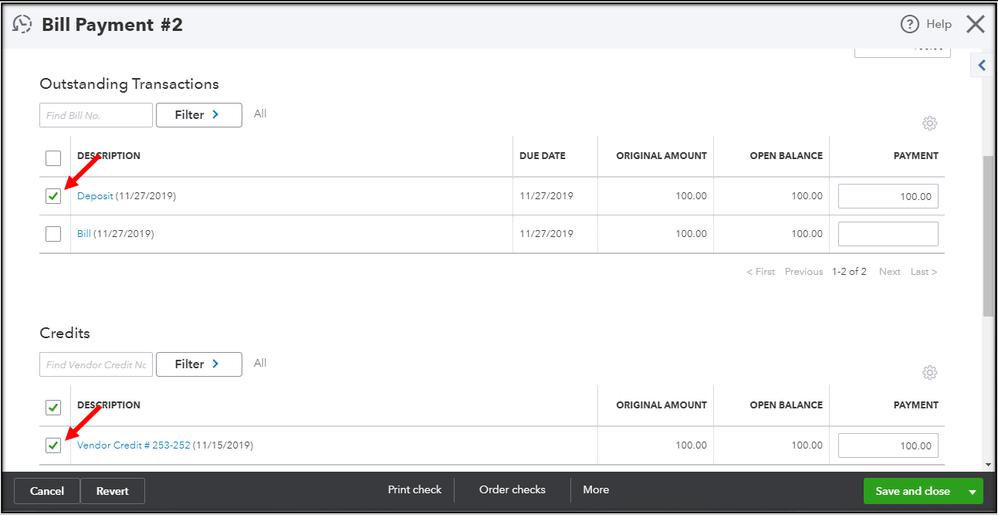Image resolution: width=998 pixels, height=515 pixels.
Task: Edit the Vendor Credit payment amount field
Action: (888, 446)
